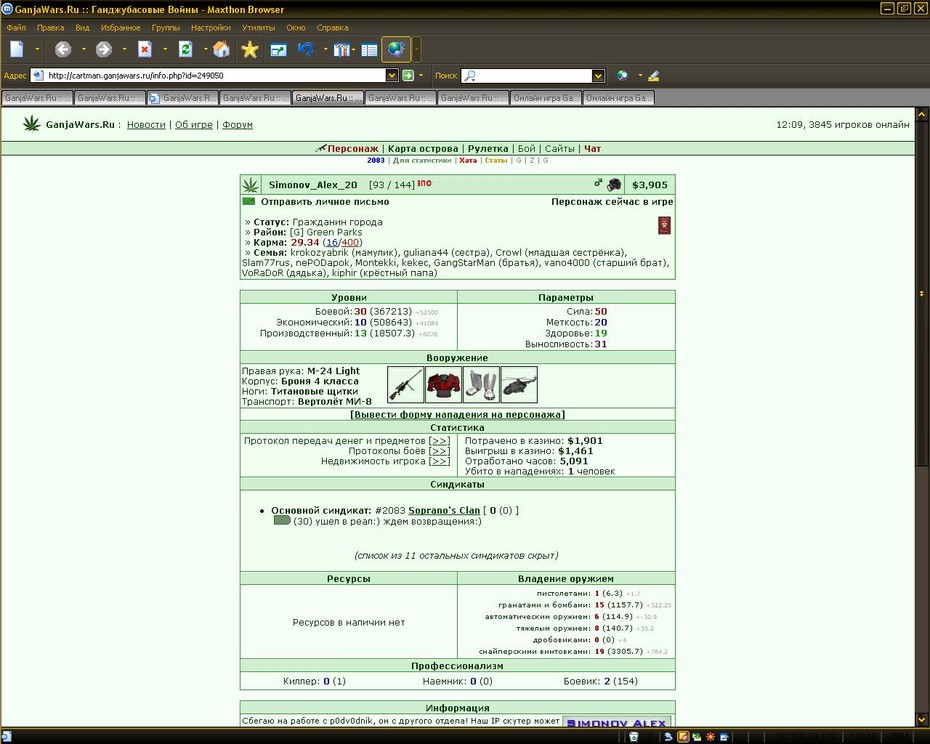Click the blue undo arrow toolbar icon
The height and width of the screenshot is (744, 930).
tap(305, 49)
